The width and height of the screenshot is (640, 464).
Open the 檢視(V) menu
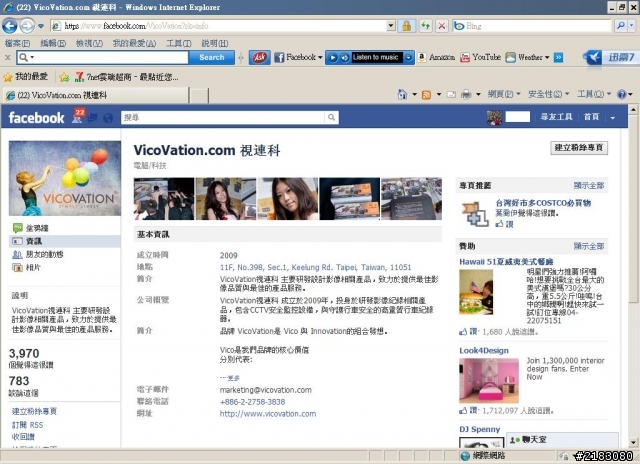89,43
